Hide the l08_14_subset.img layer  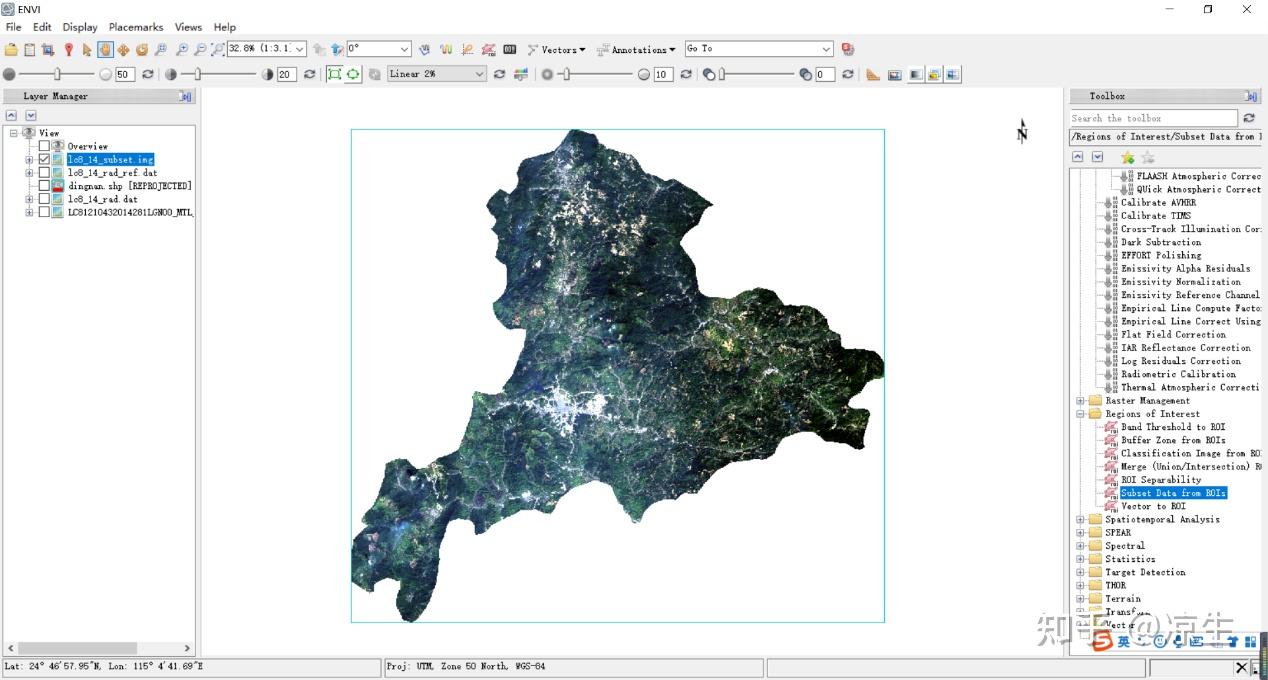click(43, 159)
